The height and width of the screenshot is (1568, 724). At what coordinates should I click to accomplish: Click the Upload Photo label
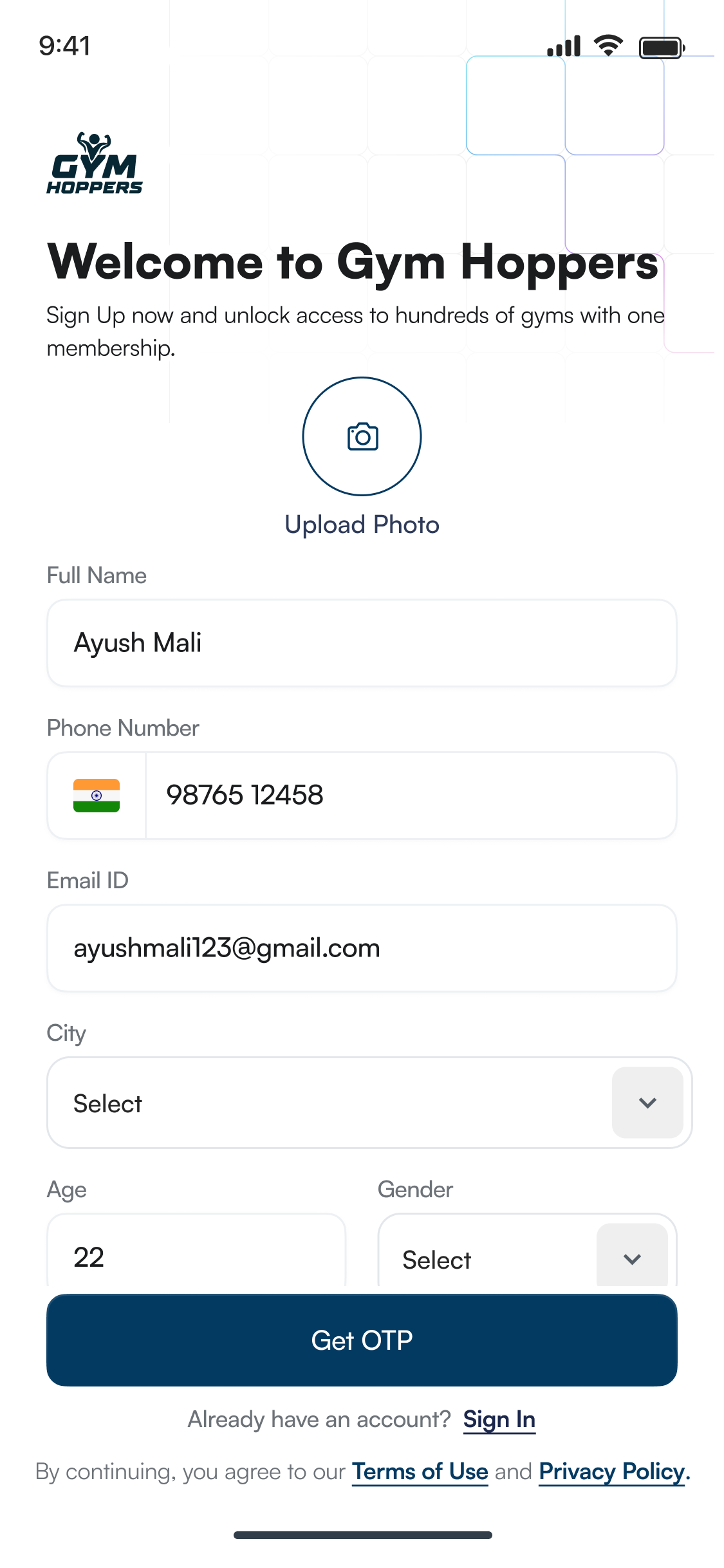[362, 525]
